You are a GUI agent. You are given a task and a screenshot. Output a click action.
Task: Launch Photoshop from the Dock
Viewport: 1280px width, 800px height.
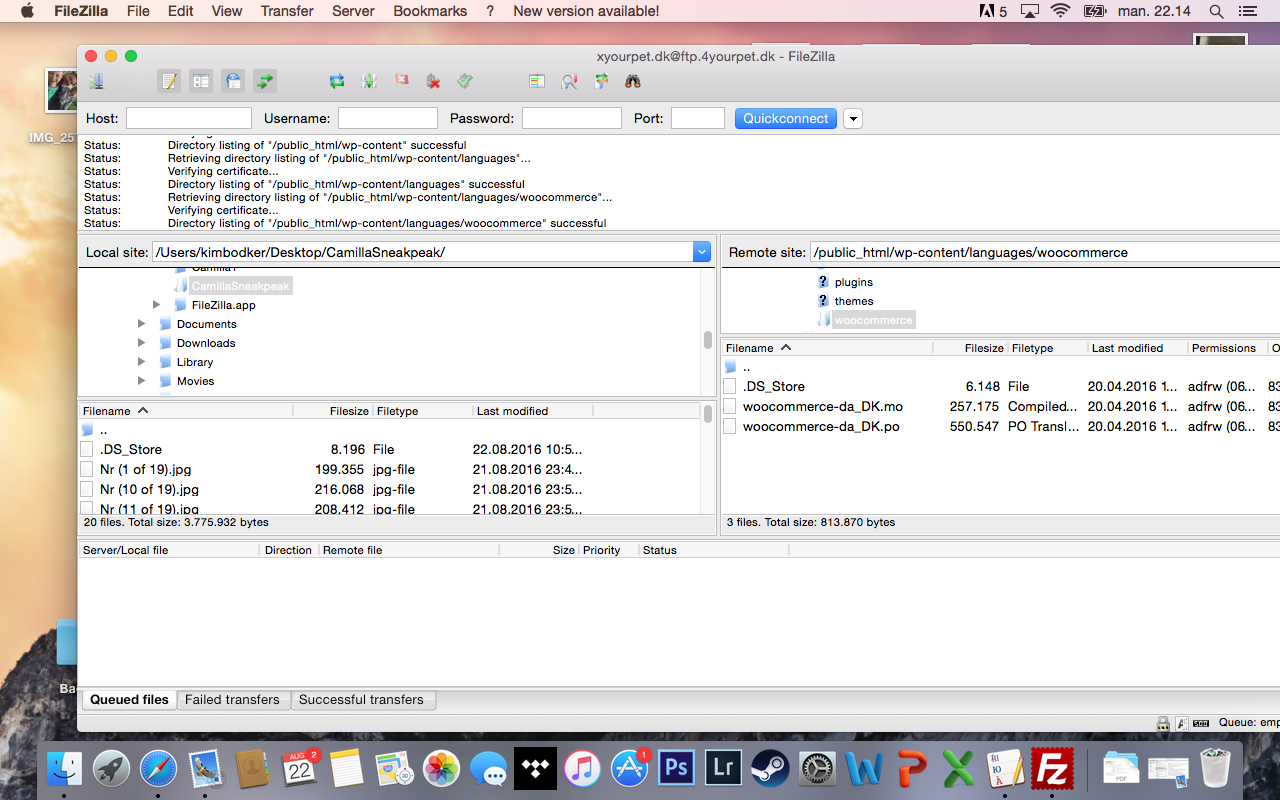[676, 768]
